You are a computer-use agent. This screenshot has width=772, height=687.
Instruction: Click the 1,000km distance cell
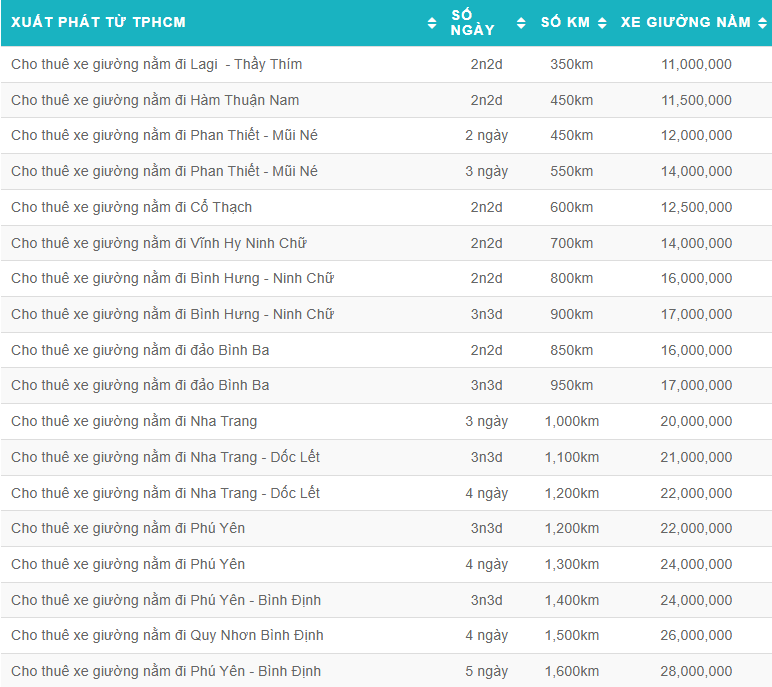pos(572,422)
